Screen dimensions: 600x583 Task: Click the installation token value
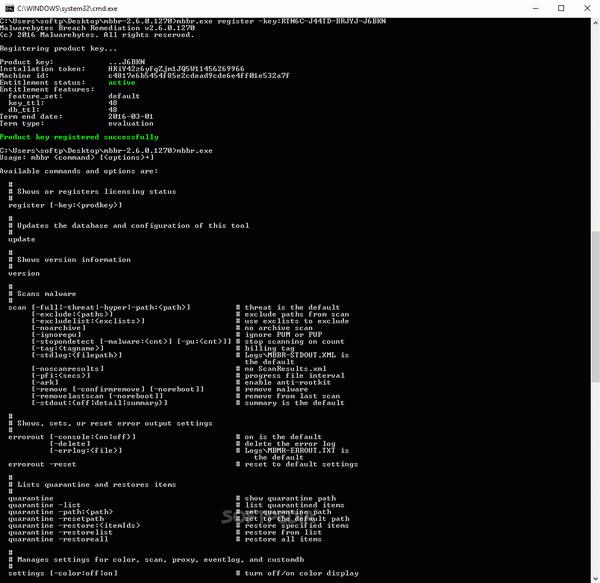tap(176, 69)
